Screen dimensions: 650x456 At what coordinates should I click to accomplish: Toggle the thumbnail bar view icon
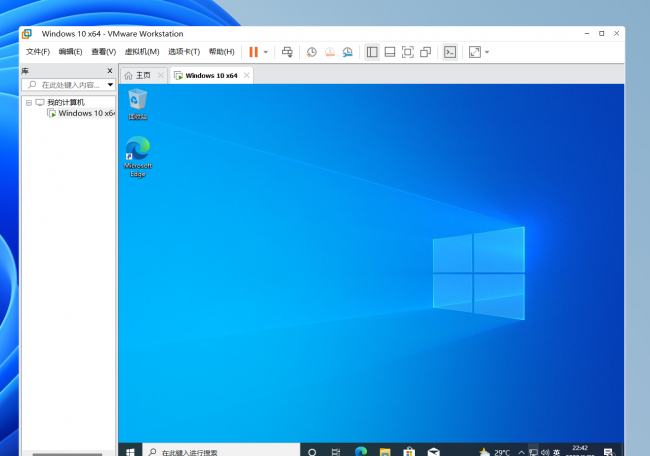click(x=390, y=52)
